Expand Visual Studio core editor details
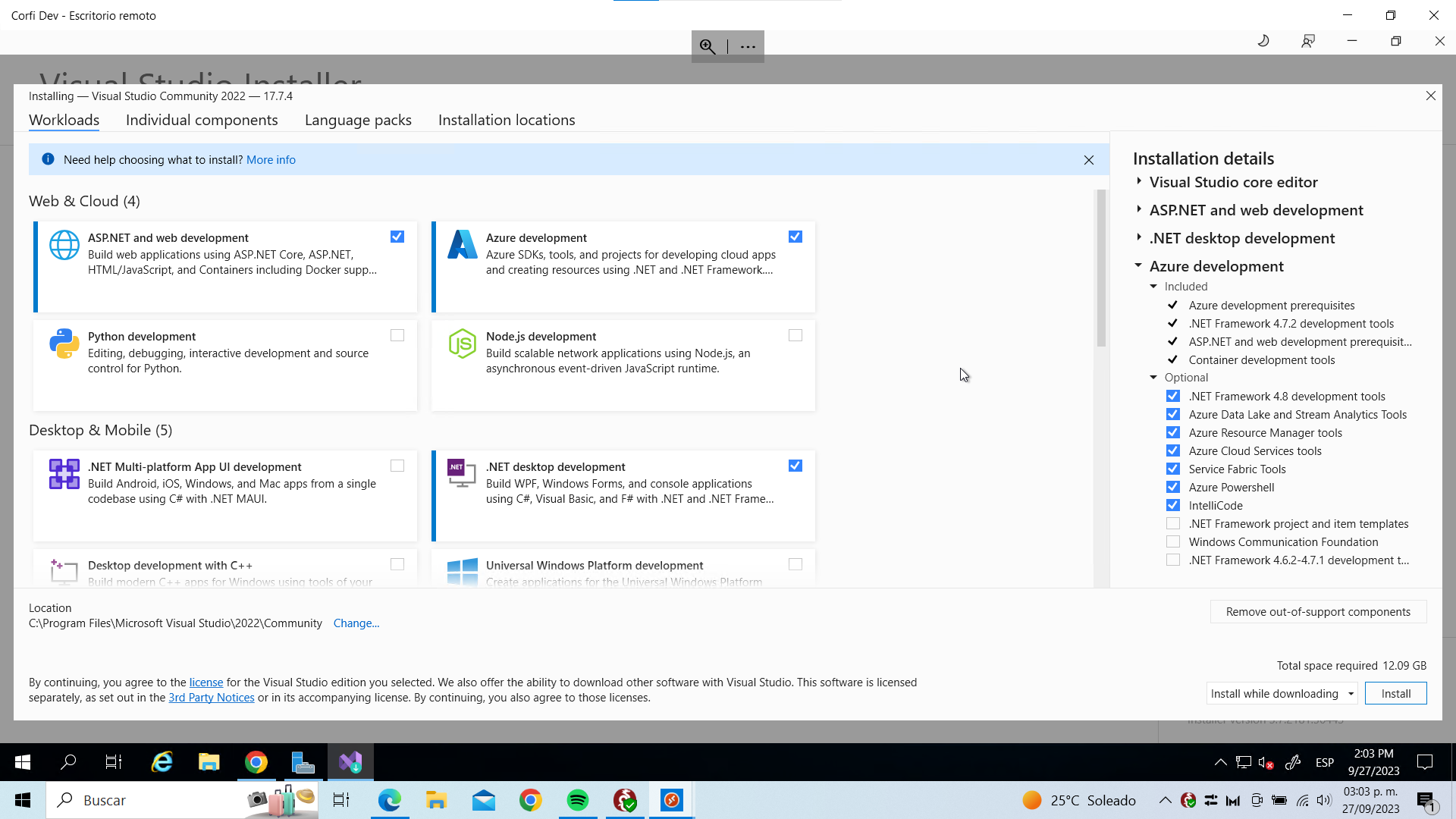Screen dimensions: 1456x819 1139,181
